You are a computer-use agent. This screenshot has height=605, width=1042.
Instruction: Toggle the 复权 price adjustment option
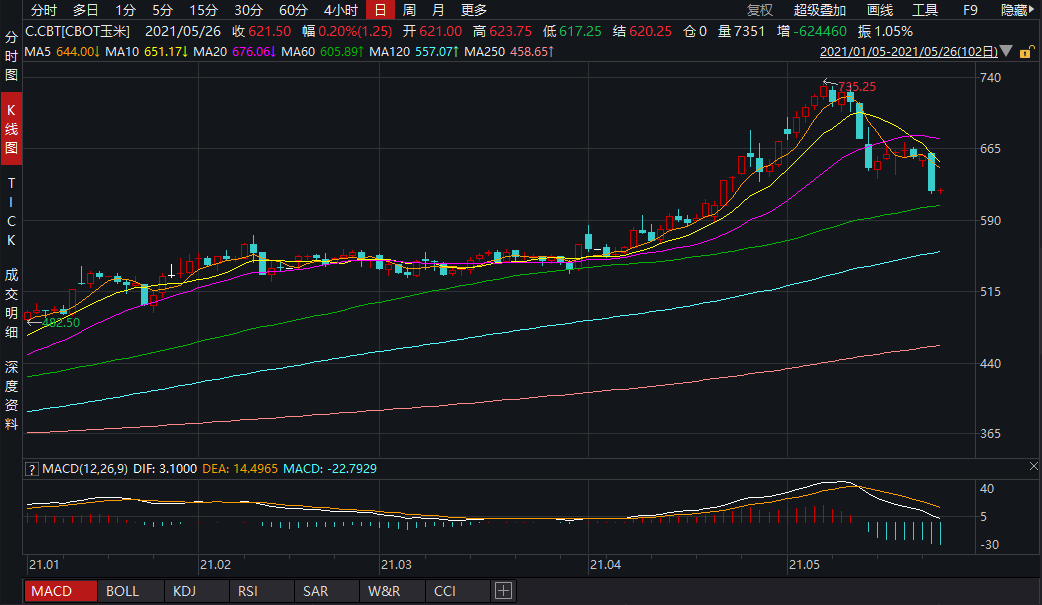tap(760, 10)
